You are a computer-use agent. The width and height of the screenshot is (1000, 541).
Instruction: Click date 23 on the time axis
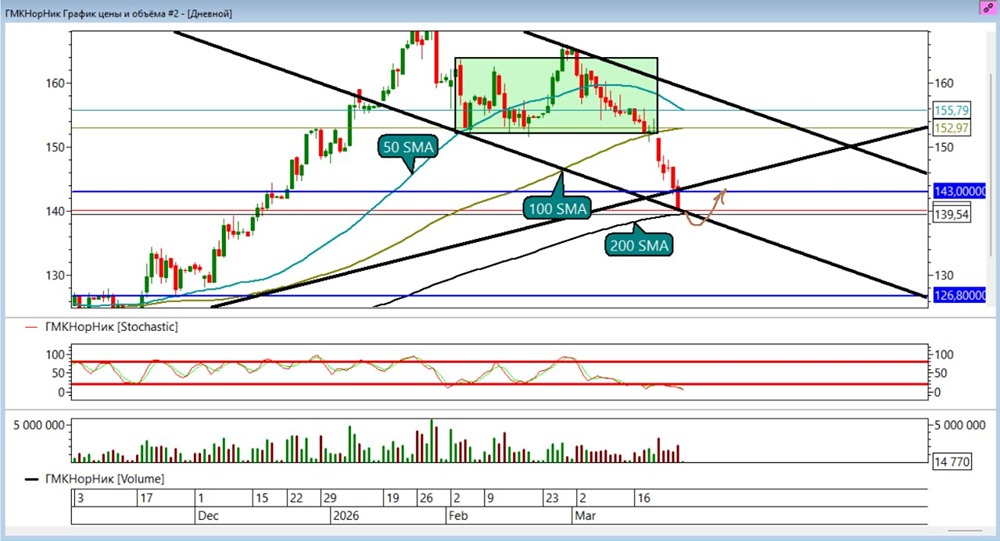coord(552,498)
